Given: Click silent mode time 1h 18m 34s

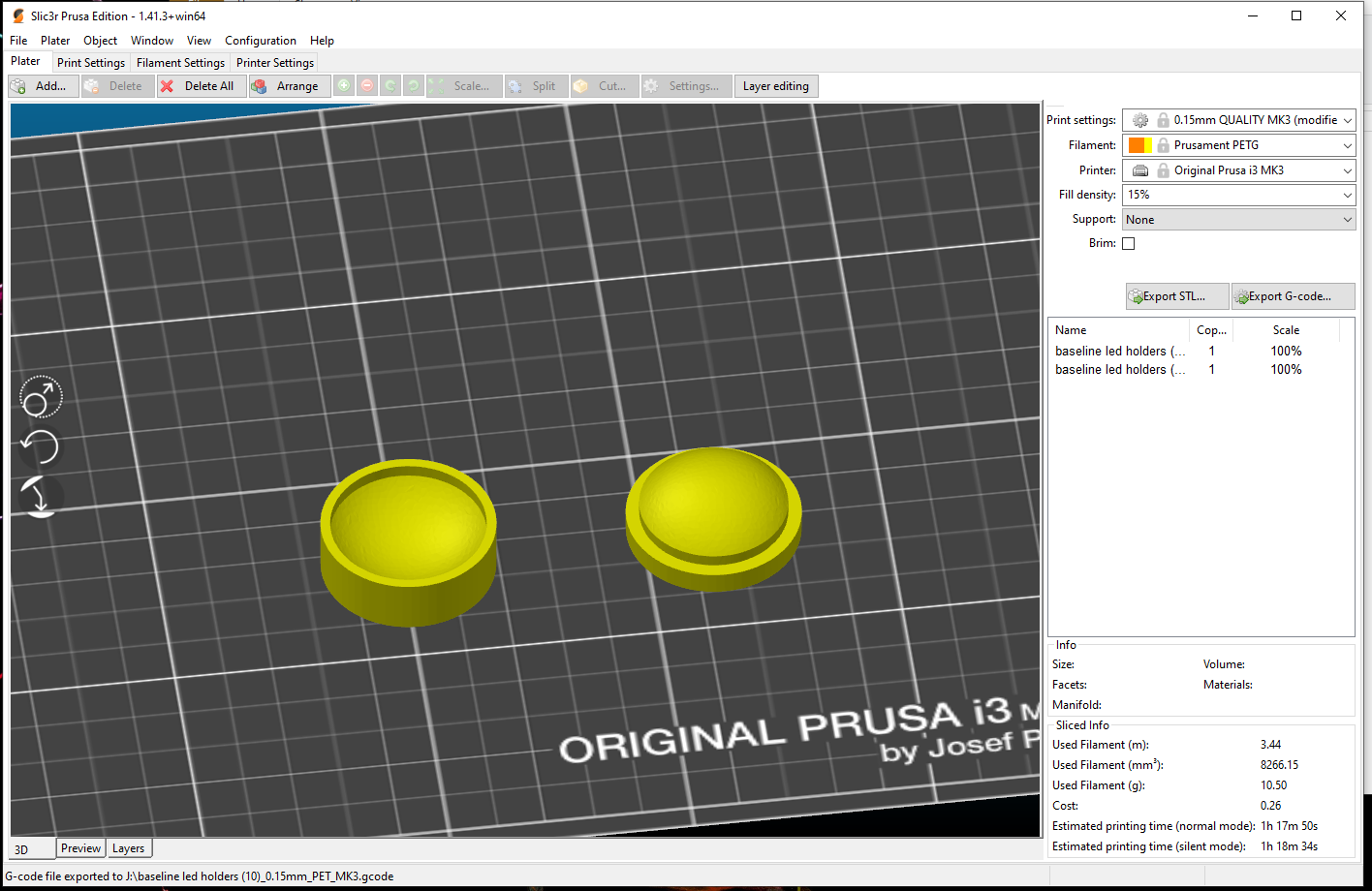Looking at the screenshot, I should pyautogui.click(x=1289, y=846).
